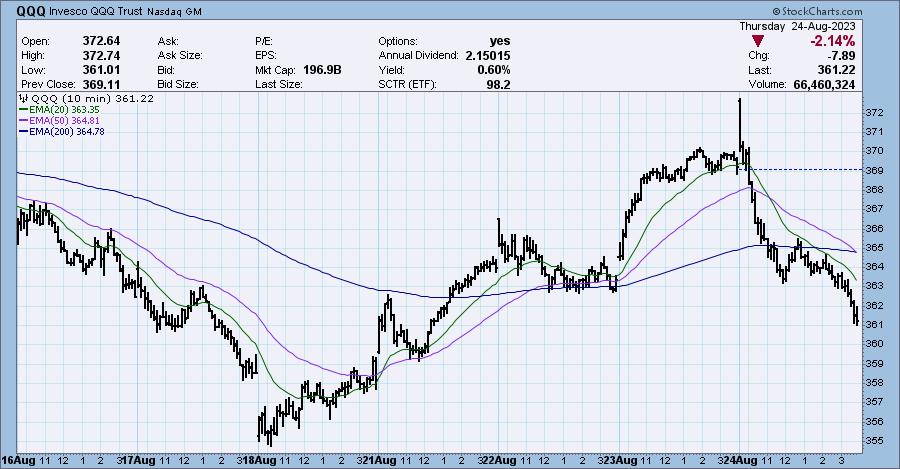Click the EMA(200) 364.78 legend label
Viewport: 900px width, 469px height.
tap(67, 131)
